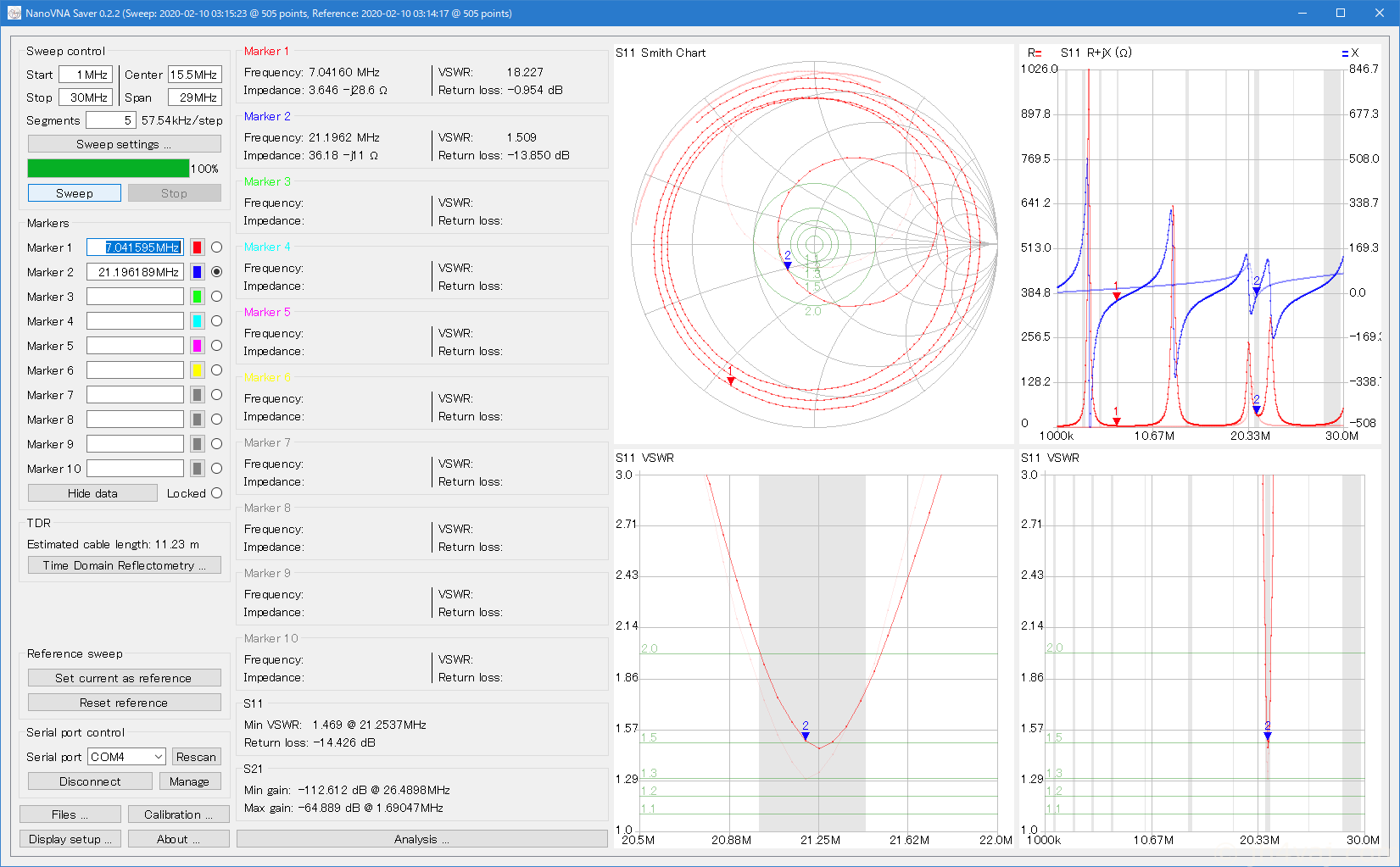The width and height of the screenshot is (1400, 867).
Task: Click marker 2 triangle on the Smith chart
Action: pyautogui.click(x=788, y=266)
